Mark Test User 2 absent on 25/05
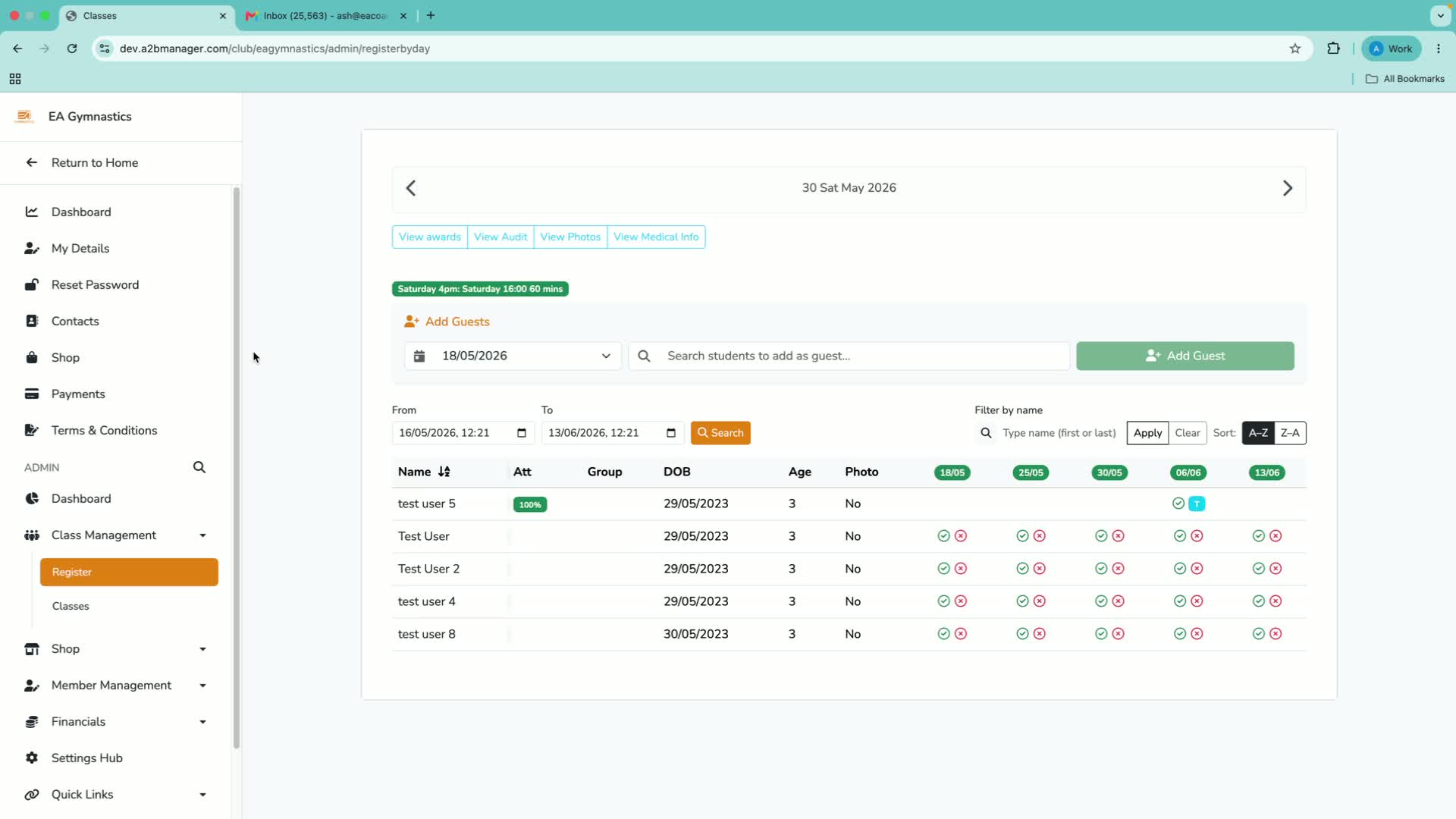Image resolution: width=1456 pixels, height=819 pixels. point(1040,569)
